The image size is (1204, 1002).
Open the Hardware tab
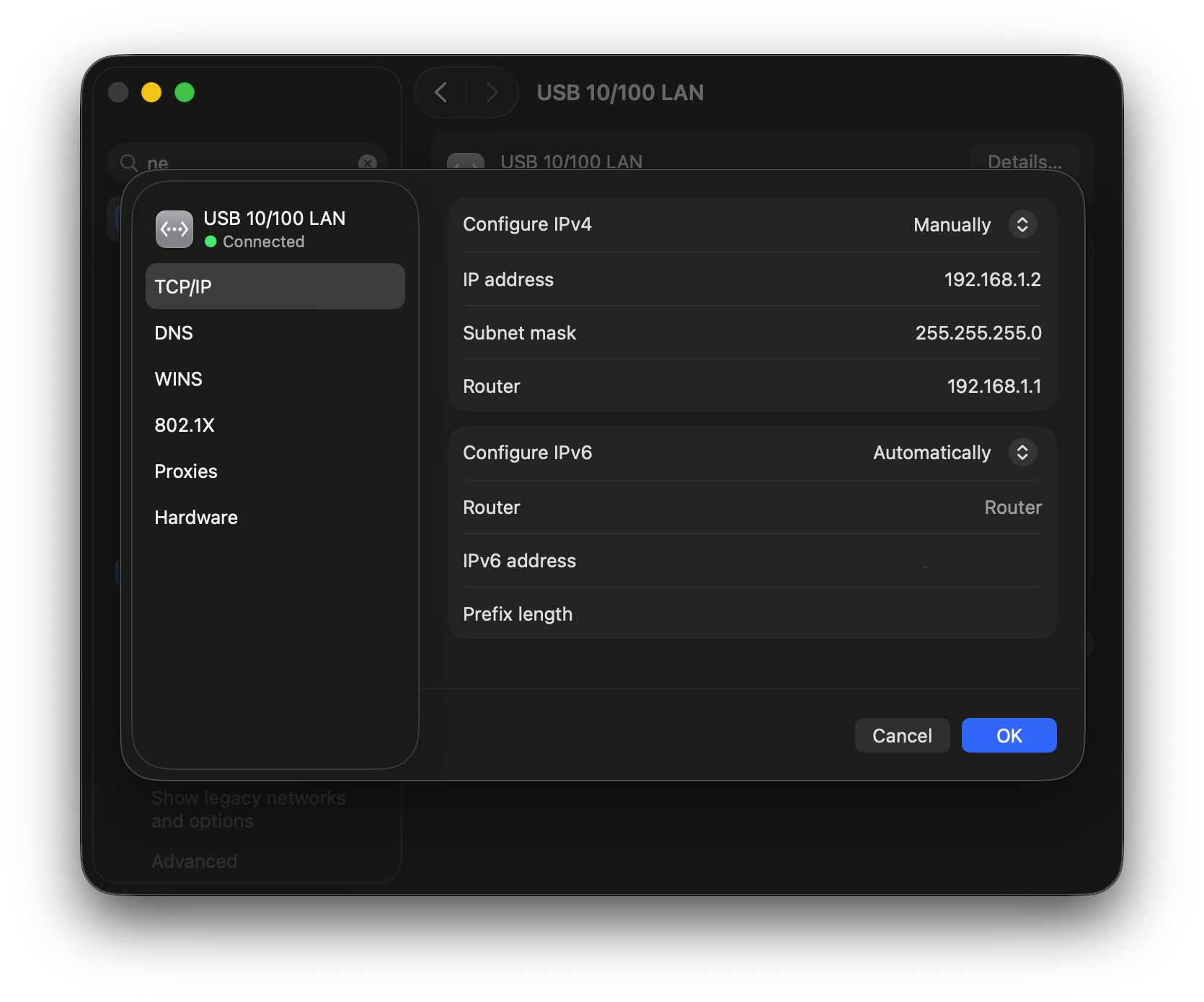196,518
